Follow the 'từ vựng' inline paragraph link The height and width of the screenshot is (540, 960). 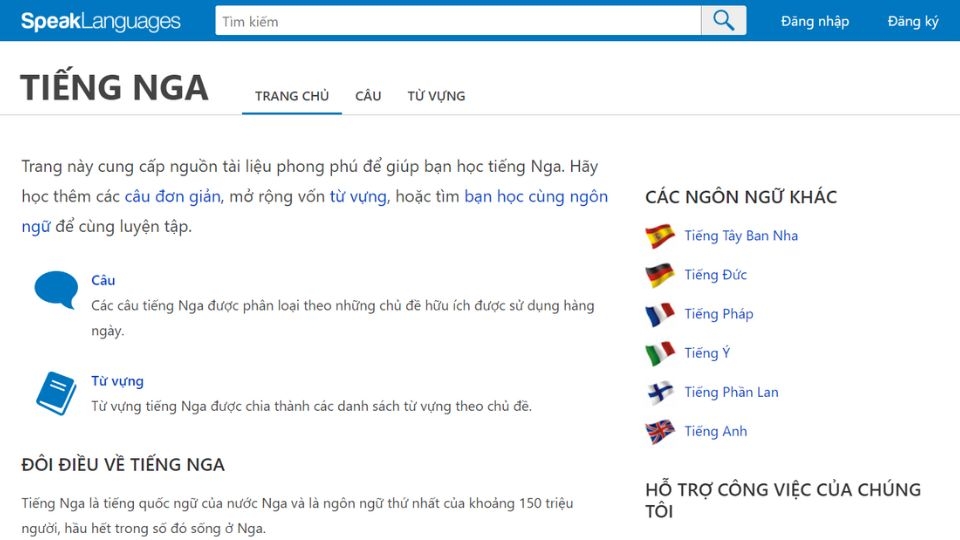pyautogui.click(x=358, y=197)
